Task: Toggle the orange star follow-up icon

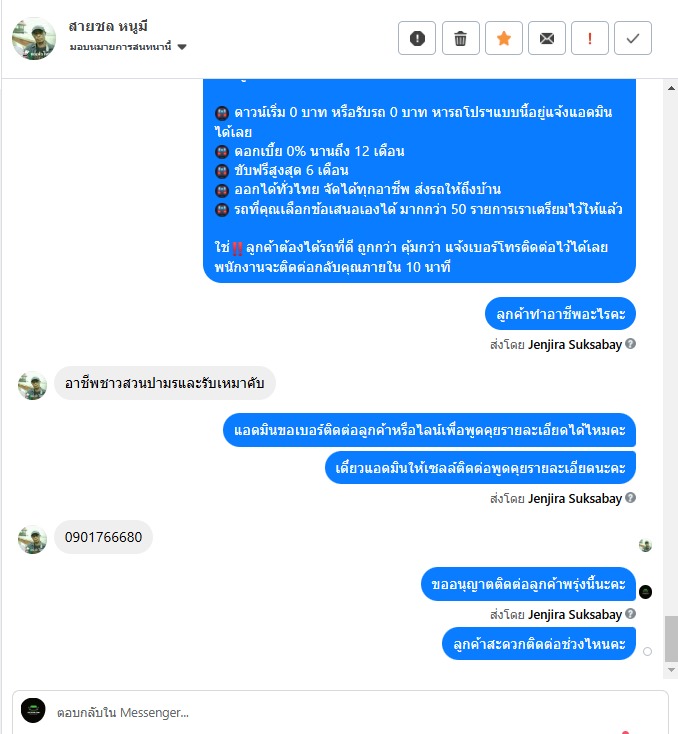Action: [x=504, y=38]
